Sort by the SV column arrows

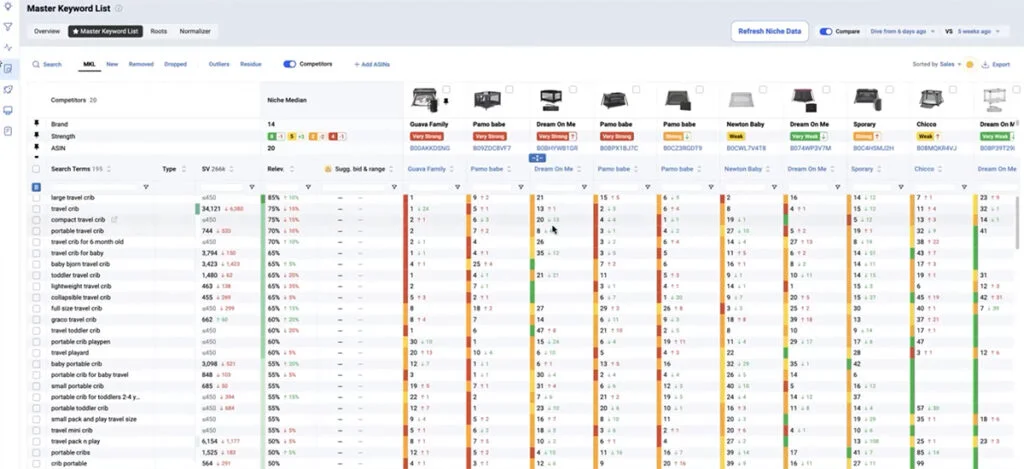pyautogui.click(x=231, y=169)
